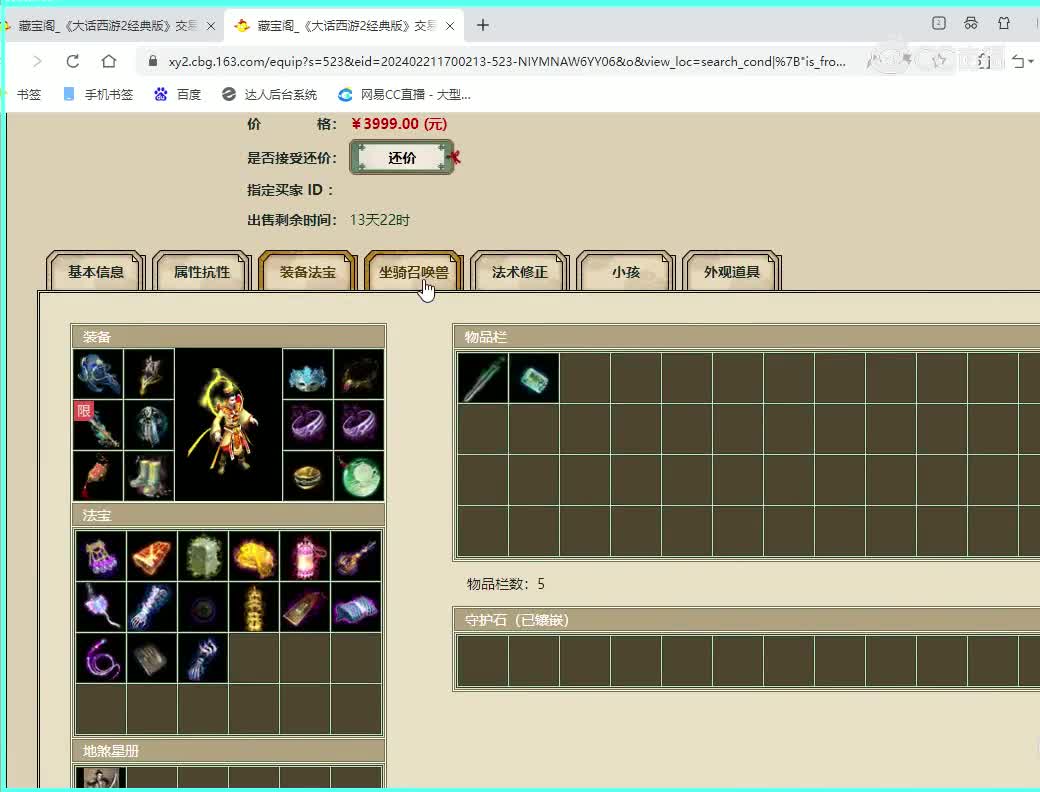The image size is (1040, 792).
Task: Click the green stone seal 法宝 icon
Action: click(x=203, y=556)
